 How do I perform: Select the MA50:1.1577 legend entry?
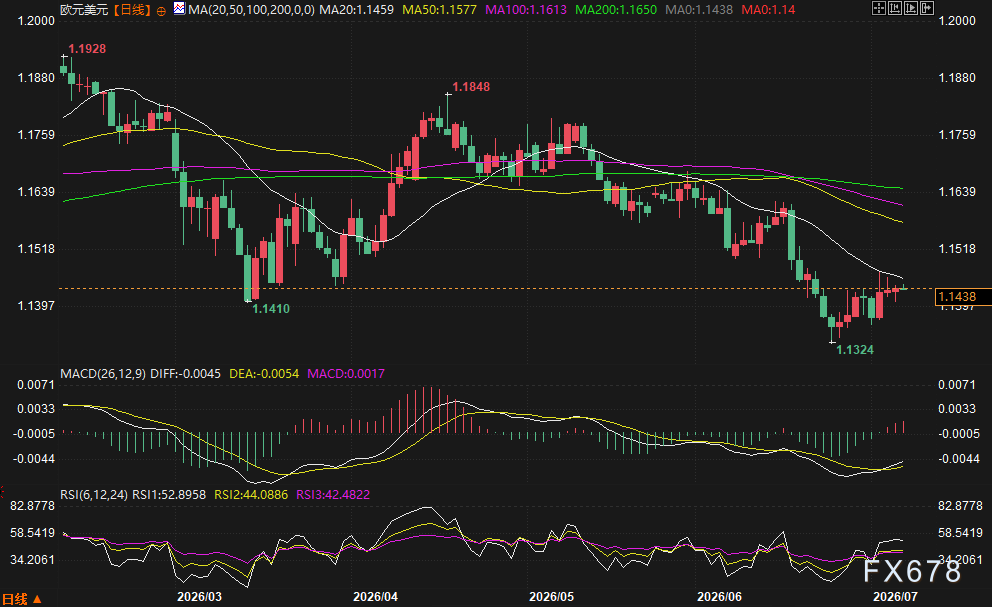[x=439, y=10]
